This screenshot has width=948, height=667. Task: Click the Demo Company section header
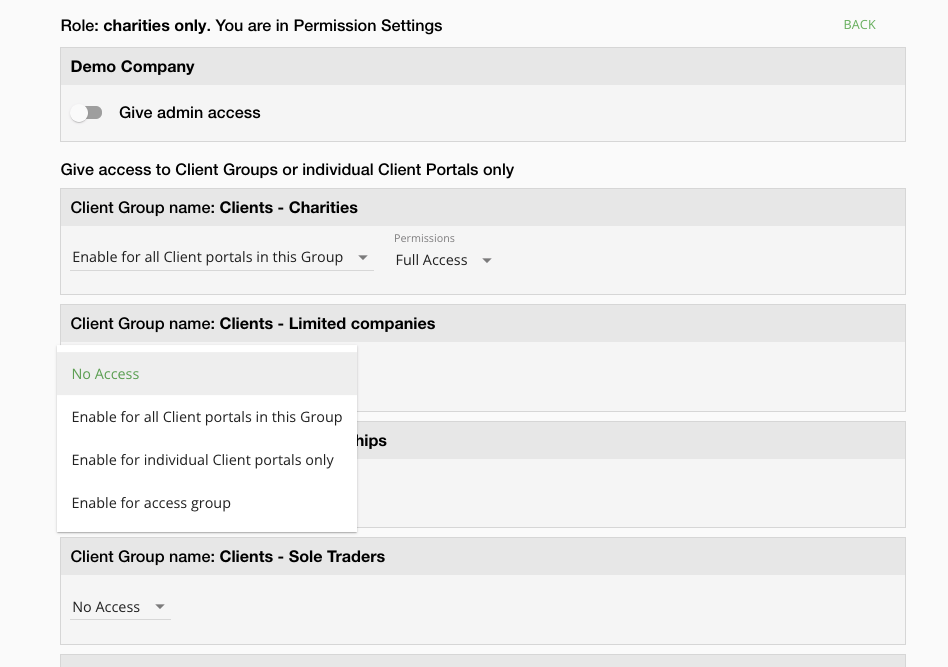133,67
